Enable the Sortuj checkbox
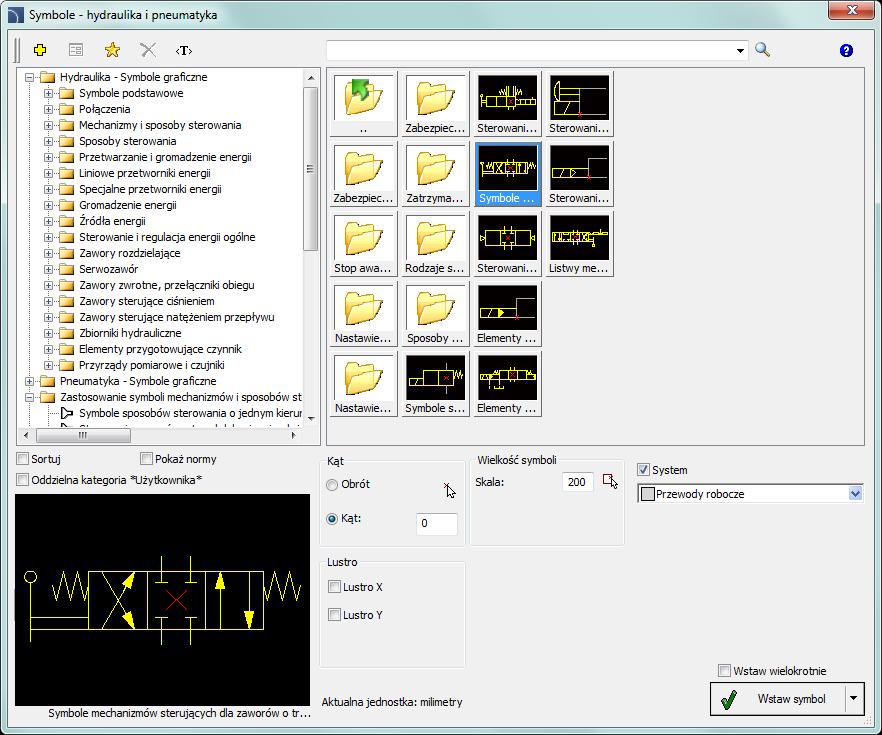This screenshot has height=735, width=882. click(x=22, y=459)
